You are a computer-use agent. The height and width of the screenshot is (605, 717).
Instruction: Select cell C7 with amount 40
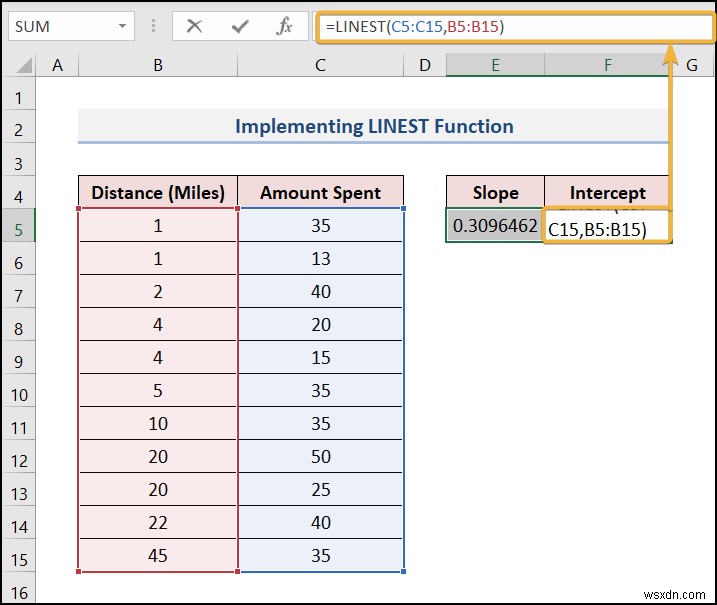tap(321, 291)
